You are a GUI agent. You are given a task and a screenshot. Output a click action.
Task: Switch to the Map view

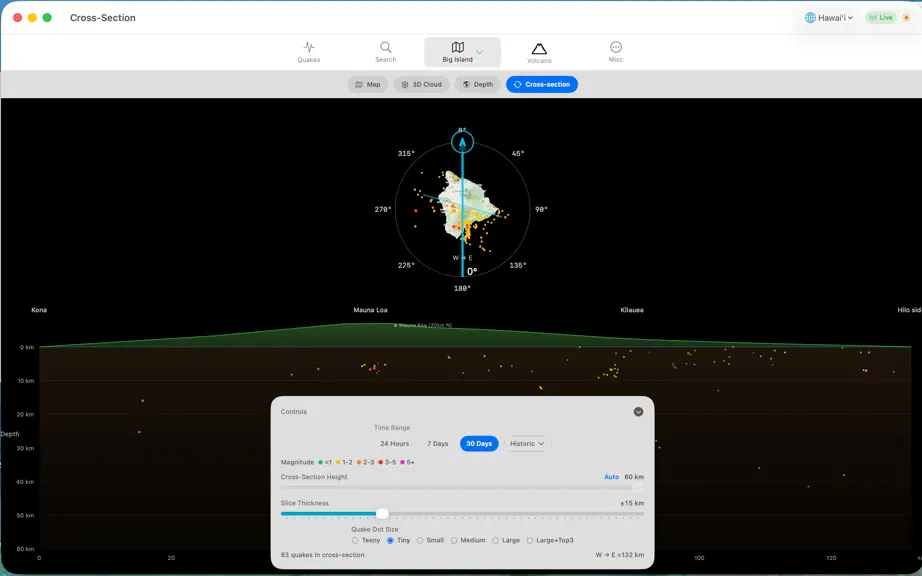(368, 85)
